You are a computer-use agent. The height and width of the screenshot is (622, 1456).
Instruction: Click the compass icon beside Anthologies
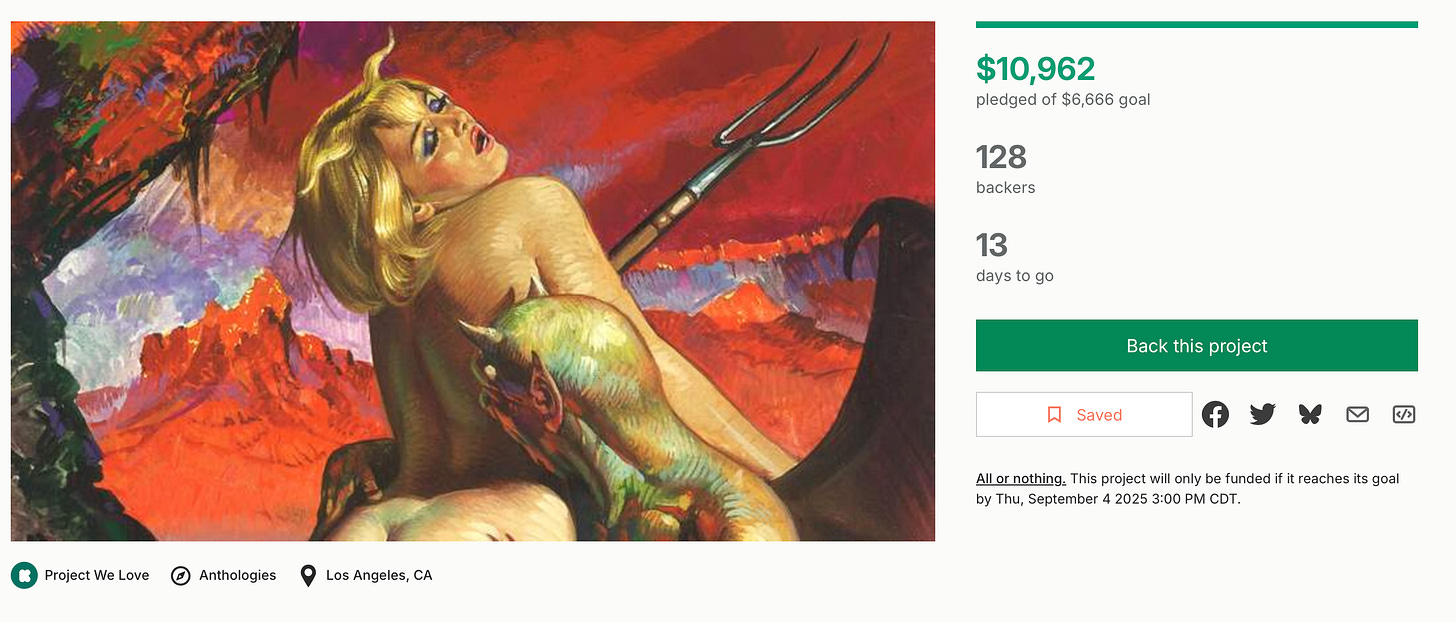click(x=180, y=575)
